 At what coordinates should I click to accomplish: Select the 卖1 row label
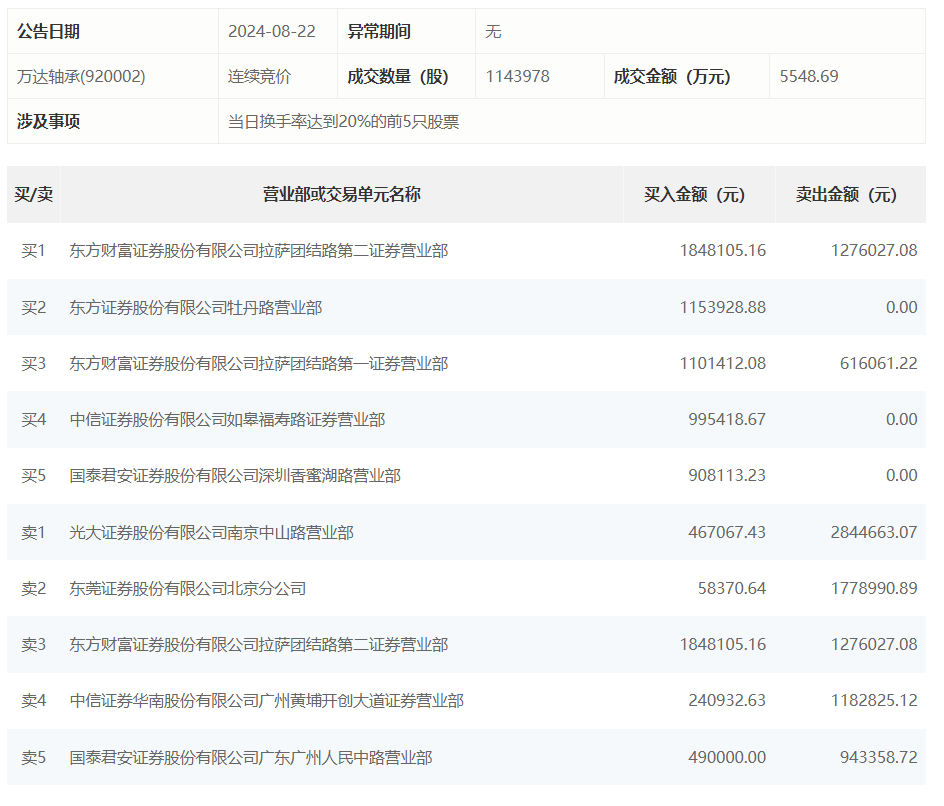coord(34,533)
